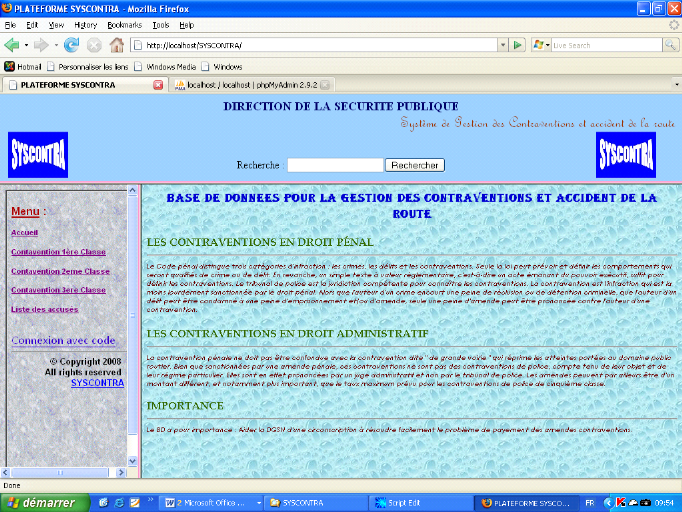
Task: Click the Firefox throbber activity icon
Action: pyautogui.click(x=674, y=25)
